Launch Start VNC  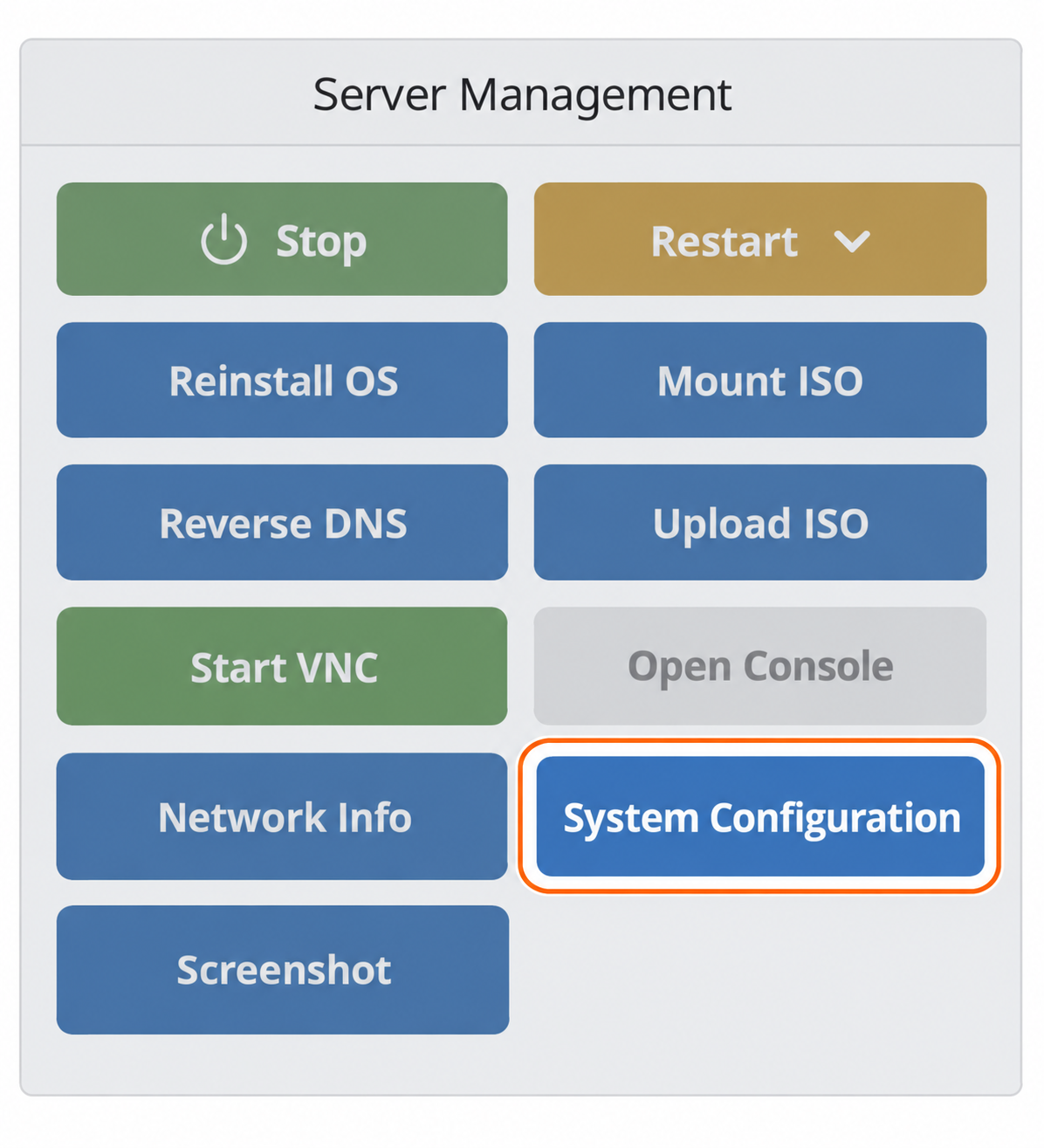[x=282, y=666]
